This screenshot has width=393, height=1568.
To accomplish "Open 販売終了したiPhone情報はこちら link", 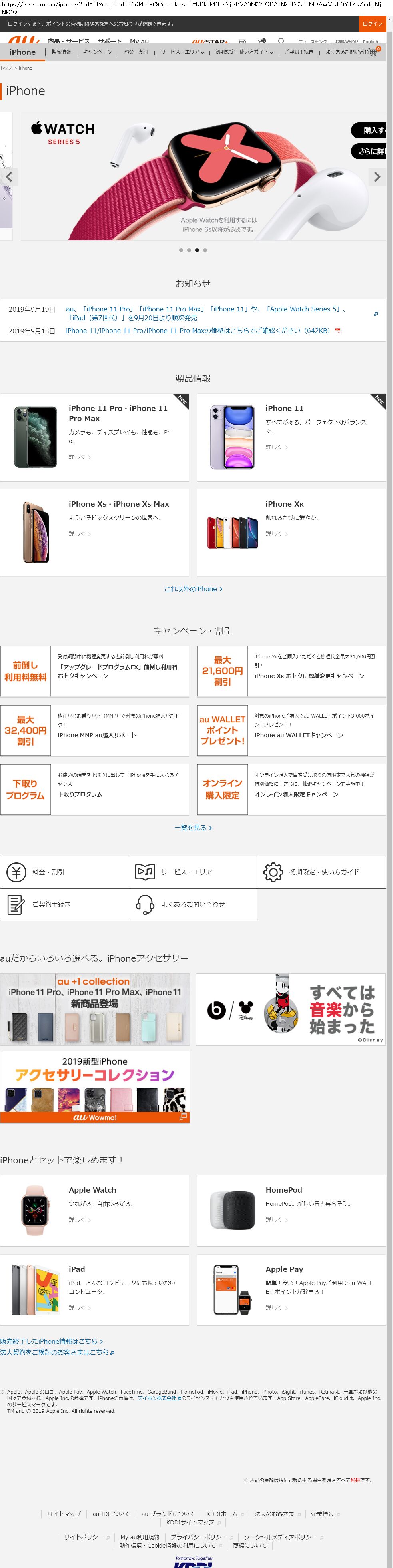I will [x=52, y=1341].
